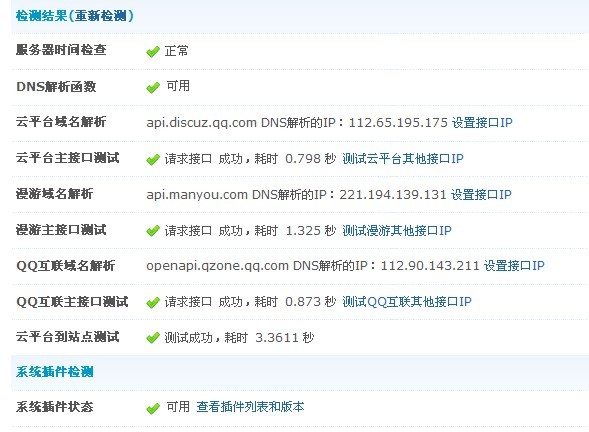
Task: Open 测试漫游其他接口IP link
Action: point(397,230)
